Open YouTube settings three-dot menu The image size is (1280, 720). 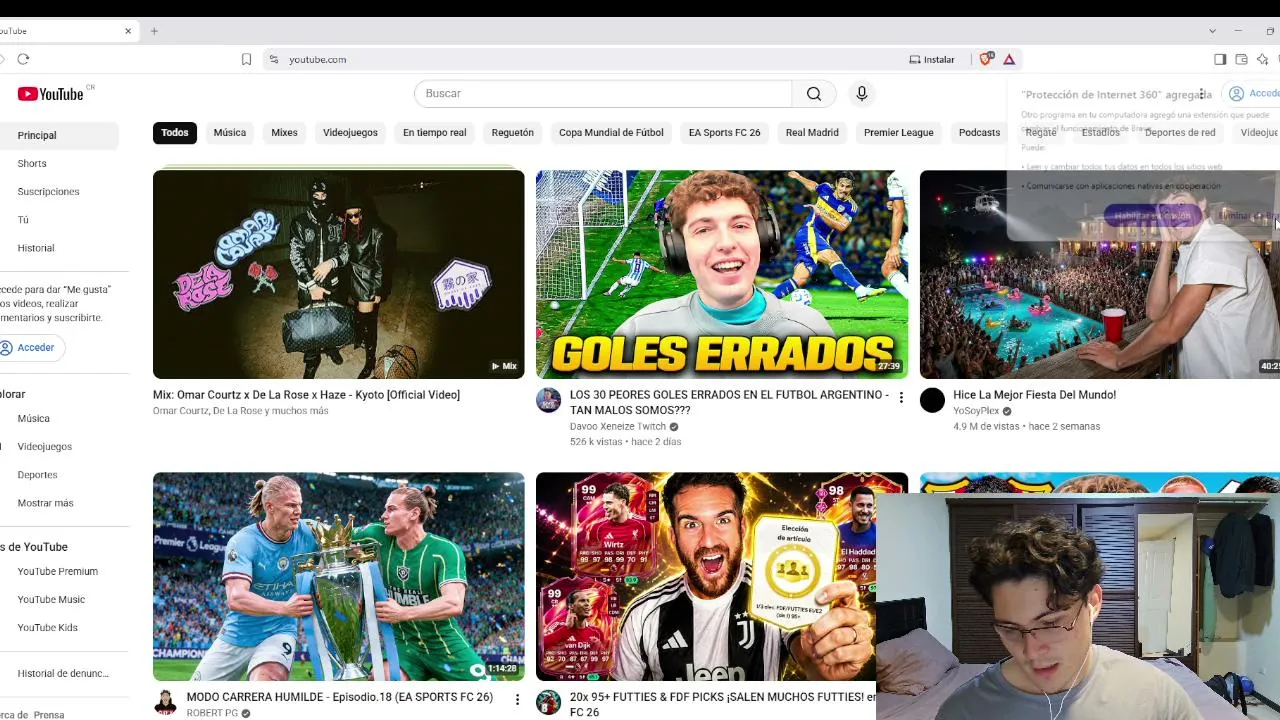1202,94
